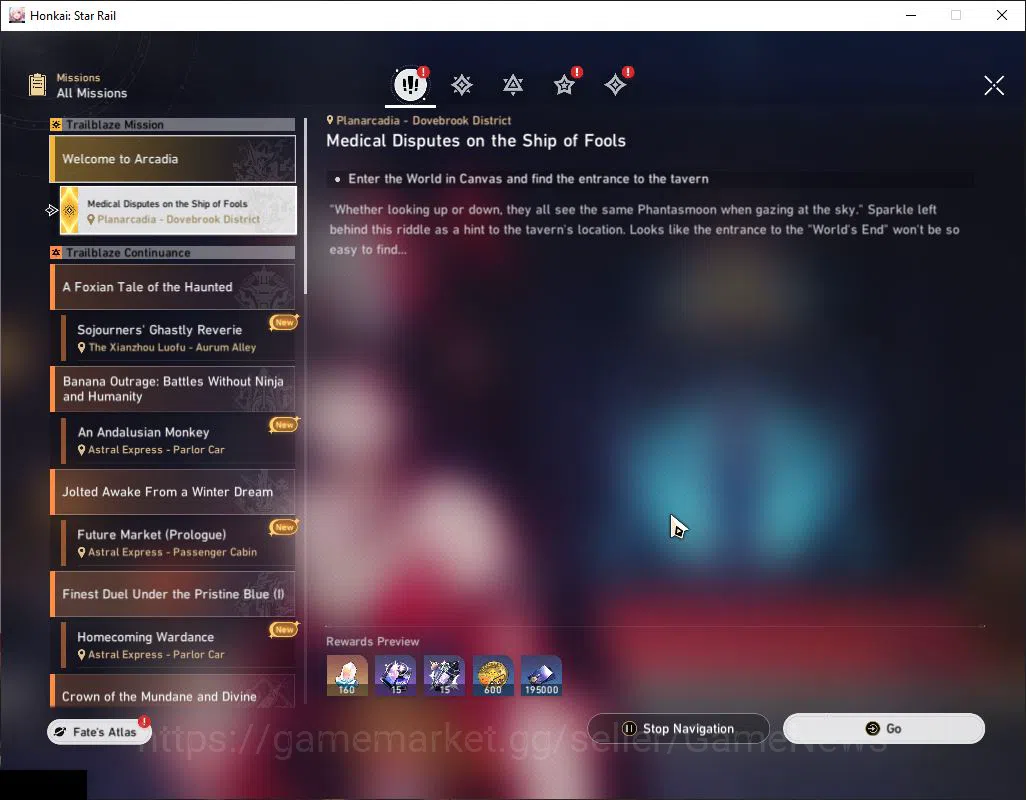1026x800 pixels.
Task: Click the New badge on An Andalusian Monkey
Action: [284, 425]
